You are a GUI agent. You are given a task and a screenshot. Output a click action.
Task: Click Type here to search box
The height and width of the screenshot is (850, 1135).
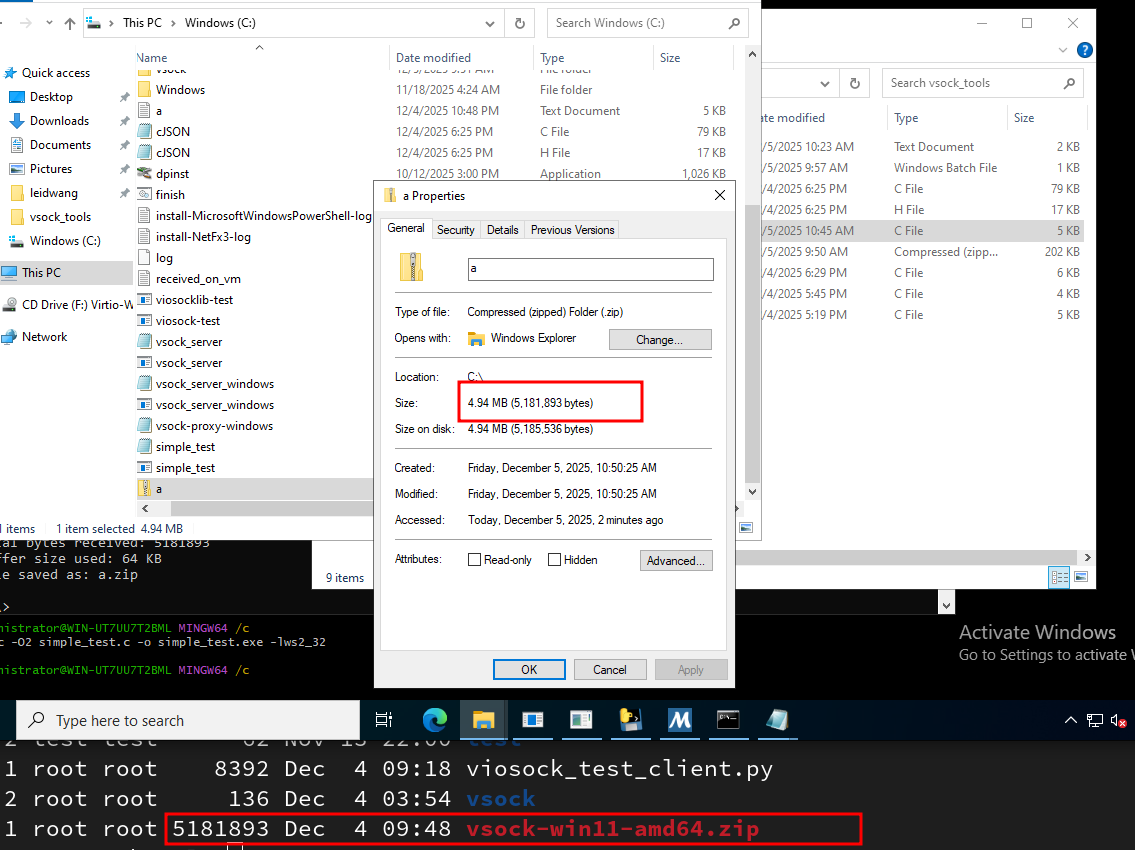point(188,720)
